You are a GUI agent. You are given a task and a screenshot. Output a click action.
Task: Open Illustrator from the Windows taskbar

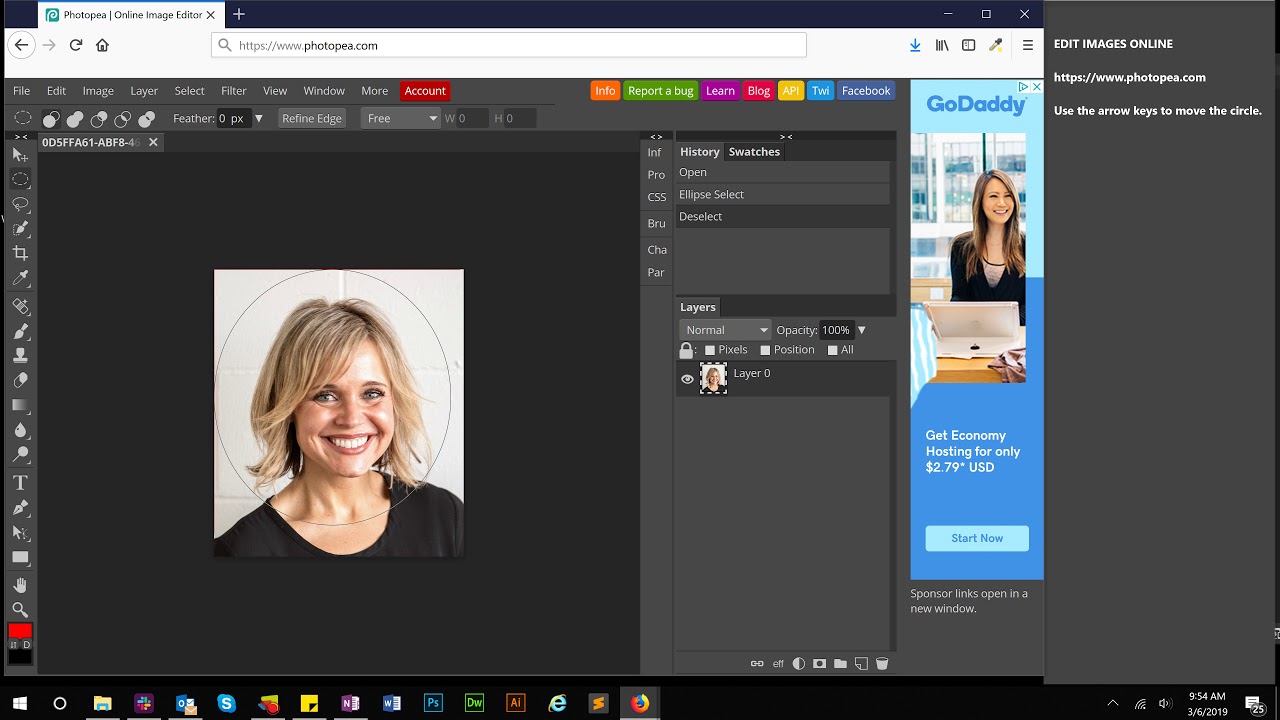pos(516,703)
